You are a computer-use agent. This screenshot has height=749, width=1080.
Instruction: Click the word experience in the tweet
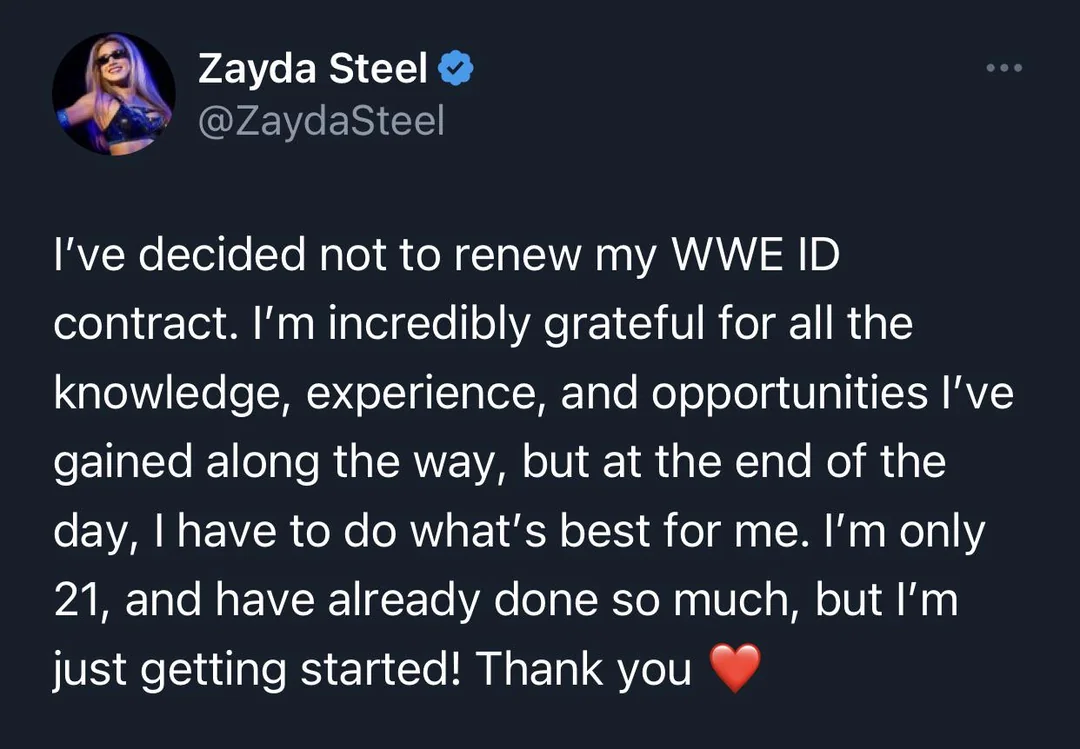(x=425, y=394)
